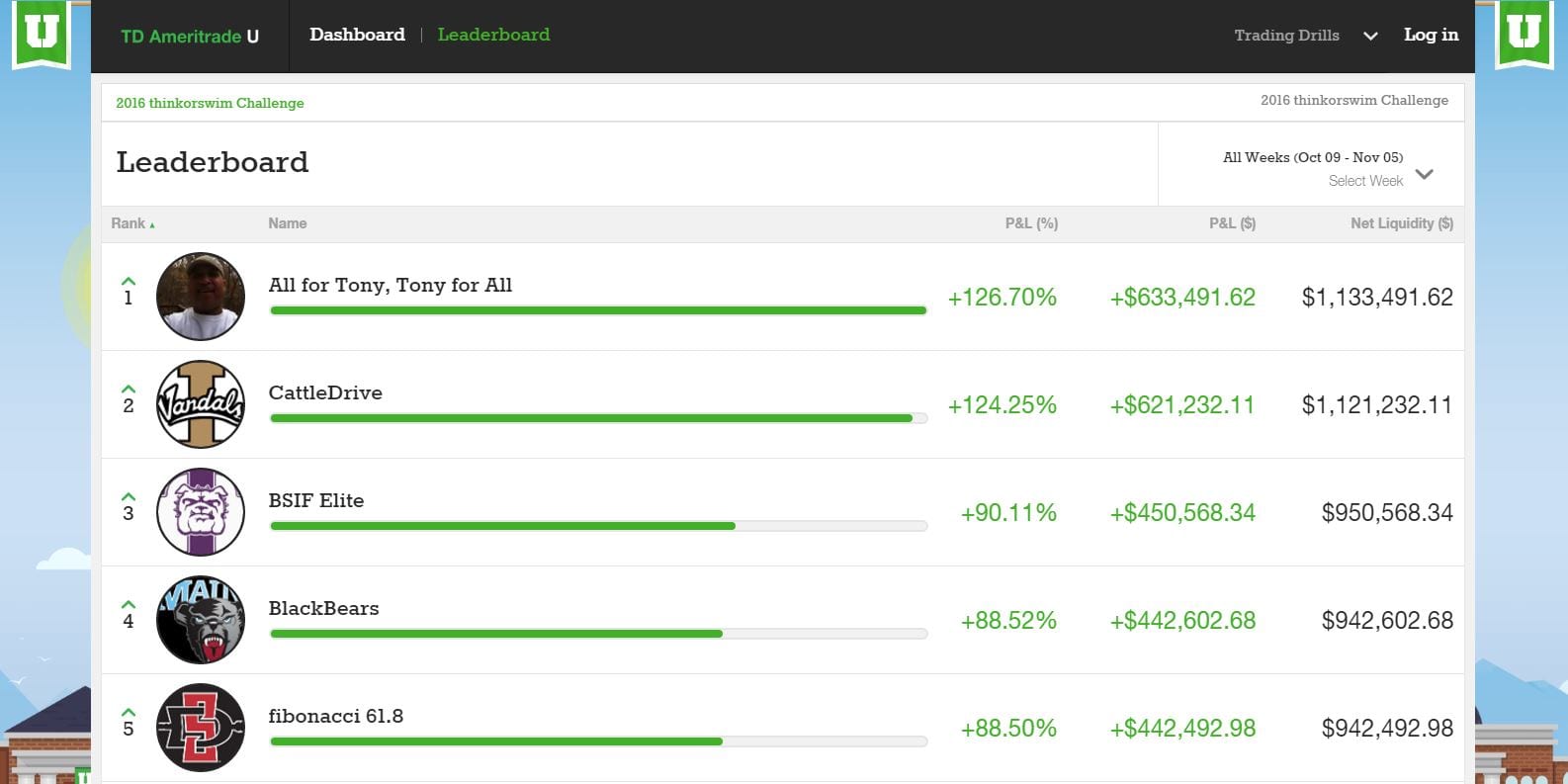Click the BlackBears progress bar
The height and width of the screenshot is (784, 1568).
click(598, 634)
